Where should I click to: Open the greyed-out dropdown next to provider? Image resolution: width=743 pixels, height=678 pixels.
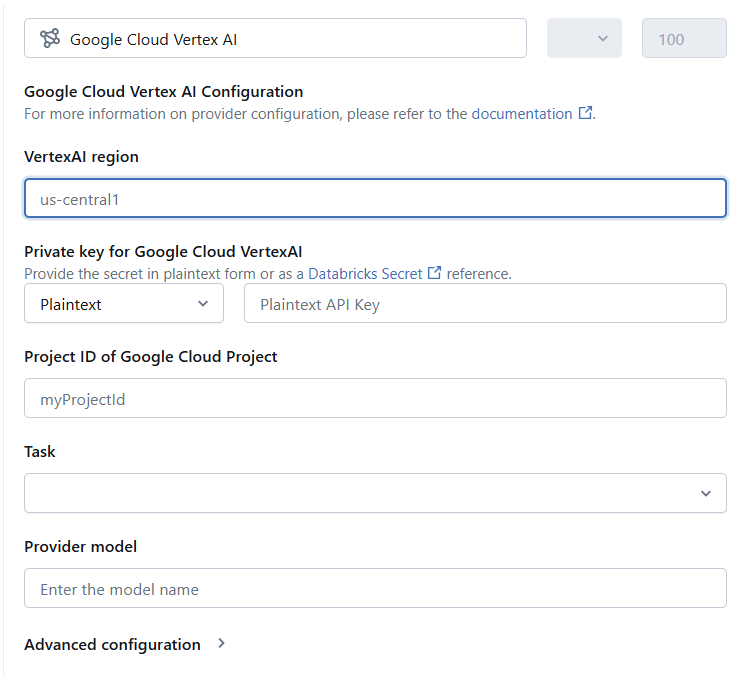point(584,38)
